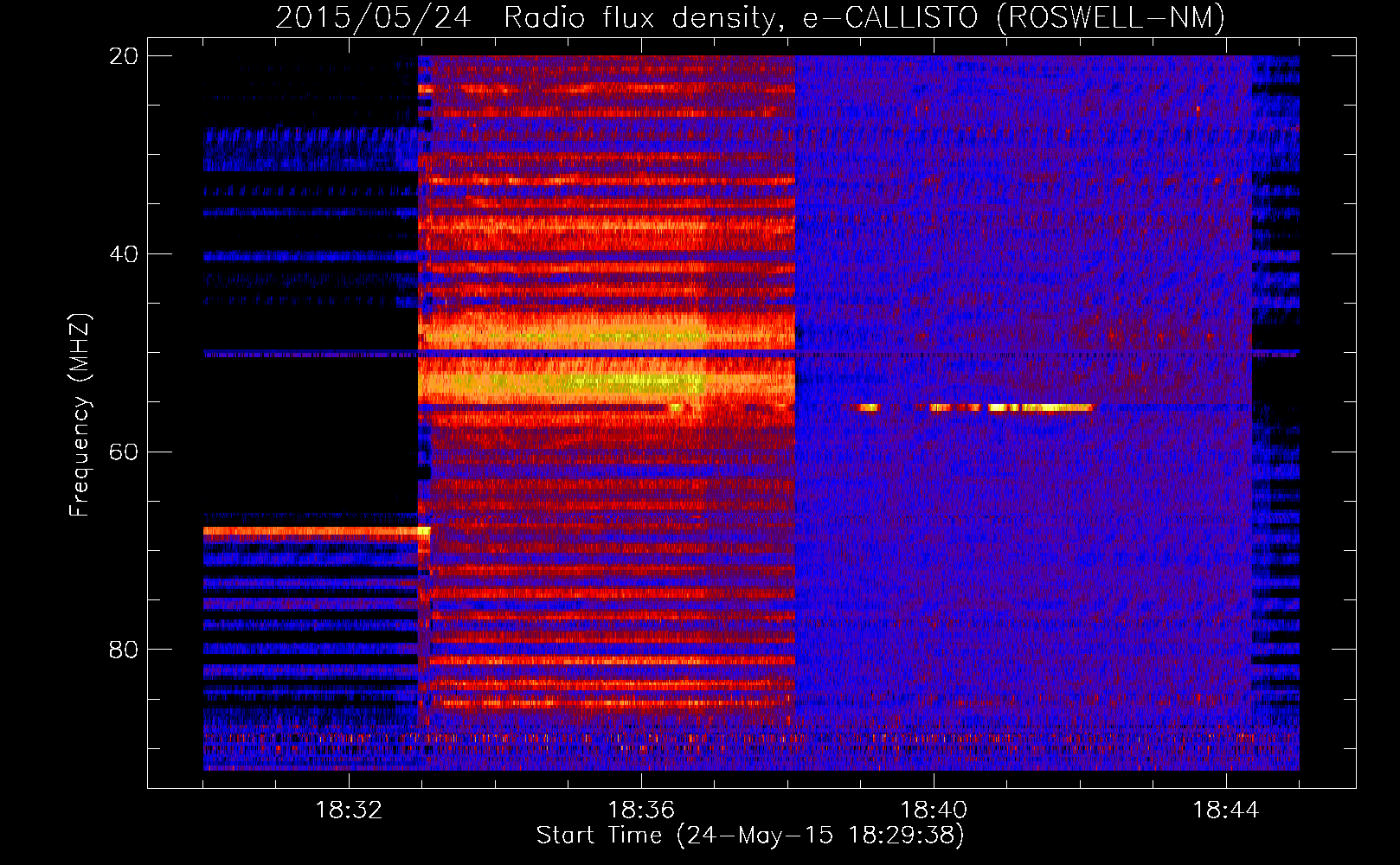1400x865 pixels.
Task: Click the 'Frequency (MHZ)' axis label
Action: pyautogui.click(x=80, y=415)
